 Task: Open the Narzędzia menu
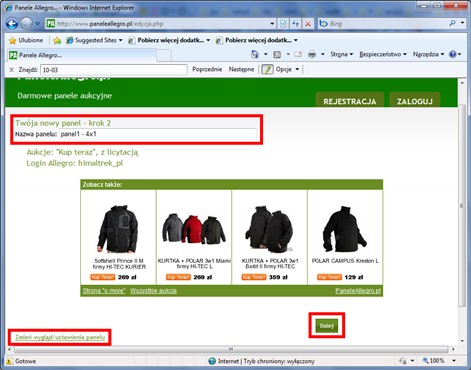point(428,54)
